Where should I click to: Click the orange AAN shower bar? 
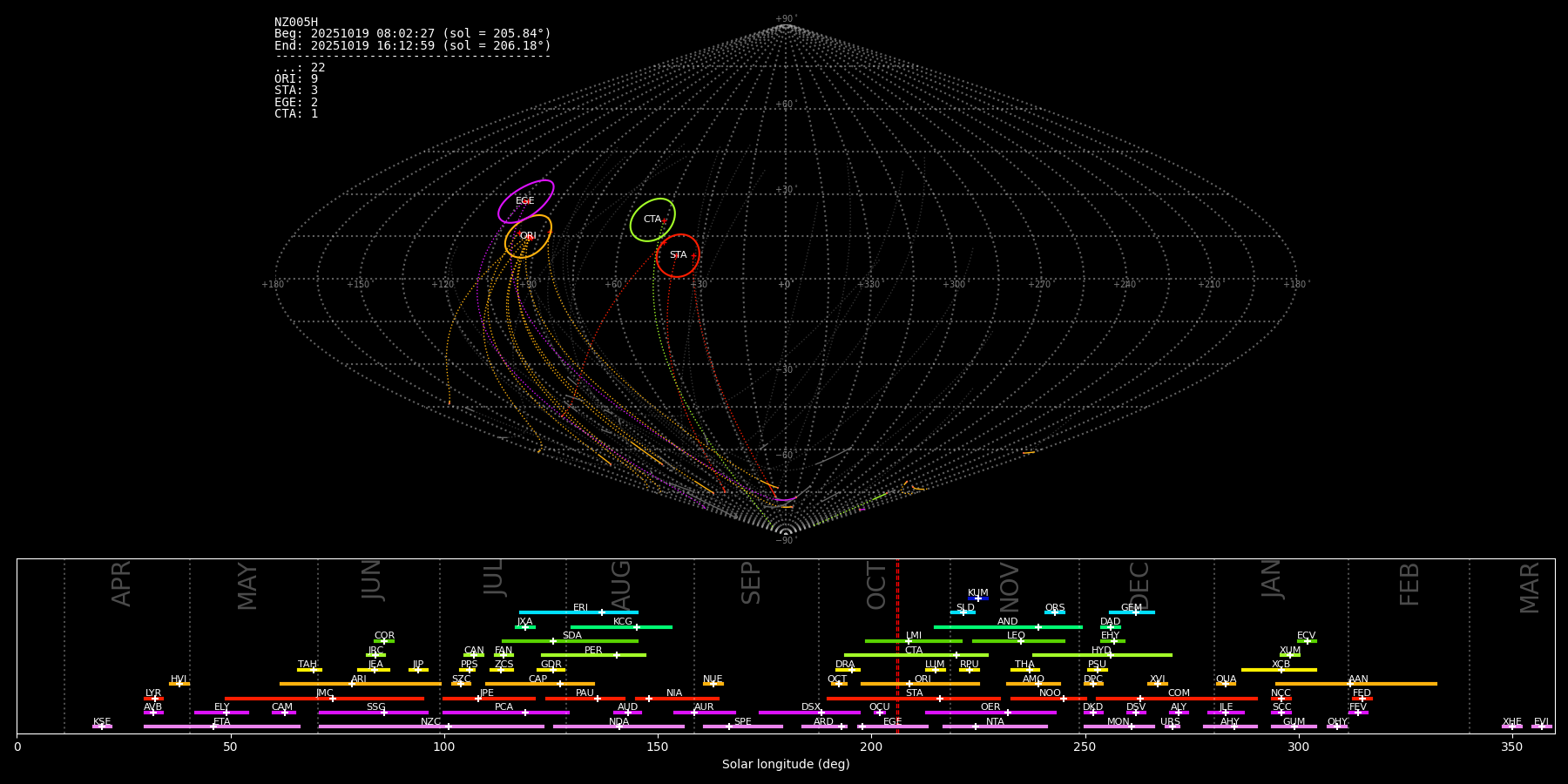click(x=1356, y=684)
